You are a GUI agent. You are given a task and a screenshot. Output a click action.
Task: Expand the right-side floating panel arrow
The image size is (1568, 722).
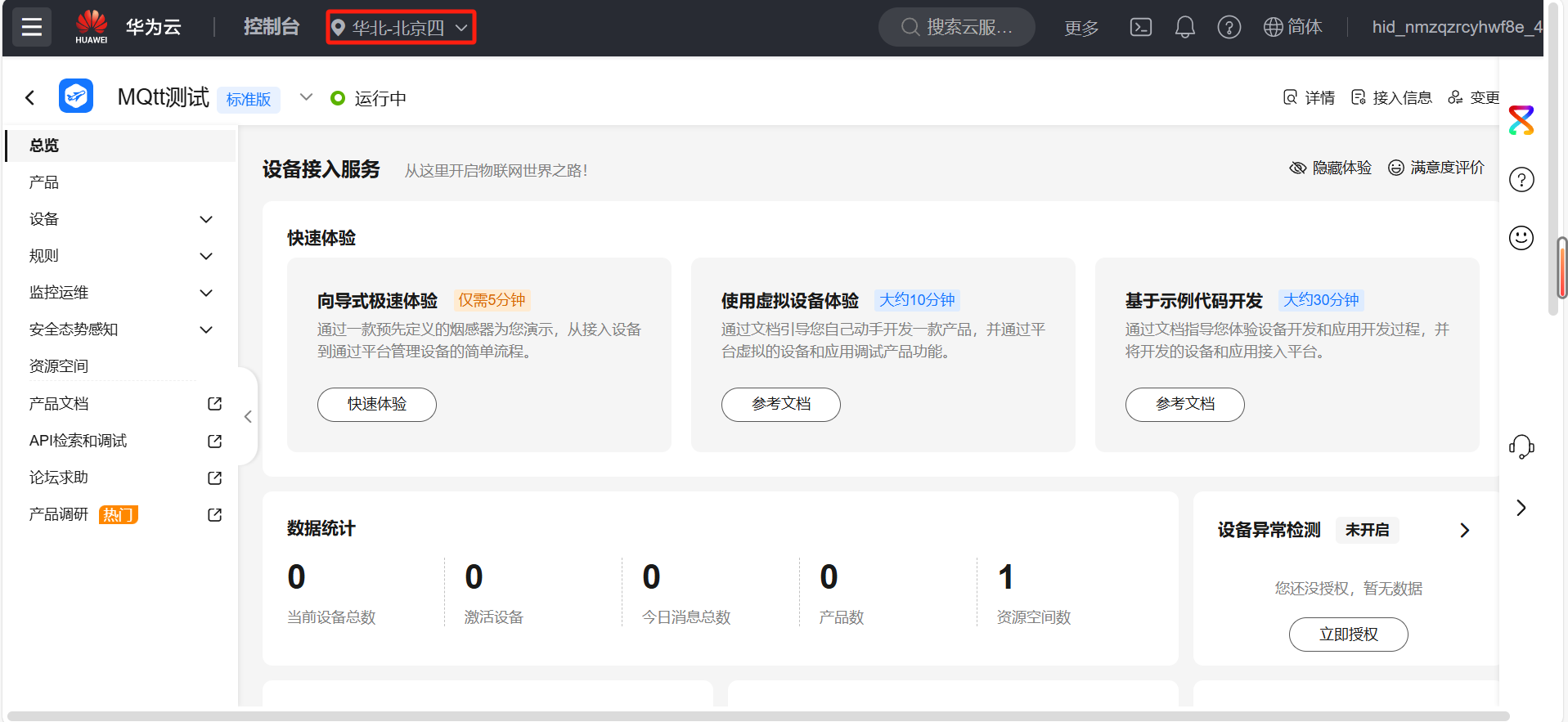click(1521, 508)
